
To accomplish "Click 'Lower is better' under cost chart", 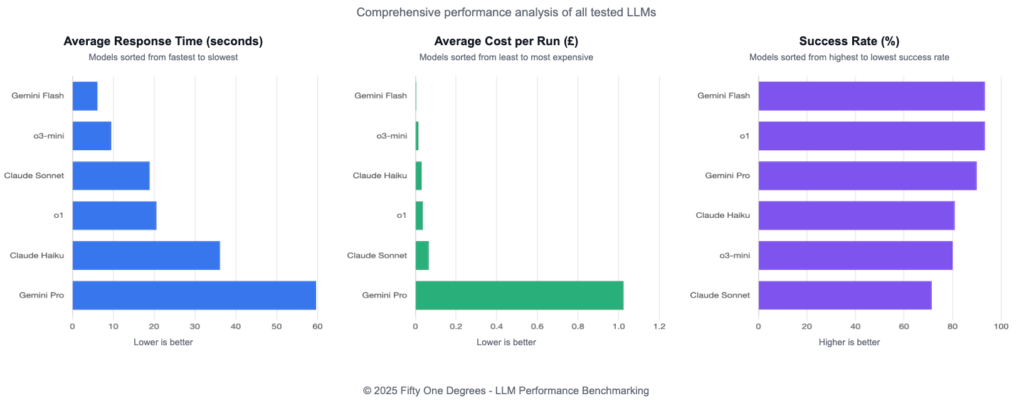I will (x=506, y=342).
